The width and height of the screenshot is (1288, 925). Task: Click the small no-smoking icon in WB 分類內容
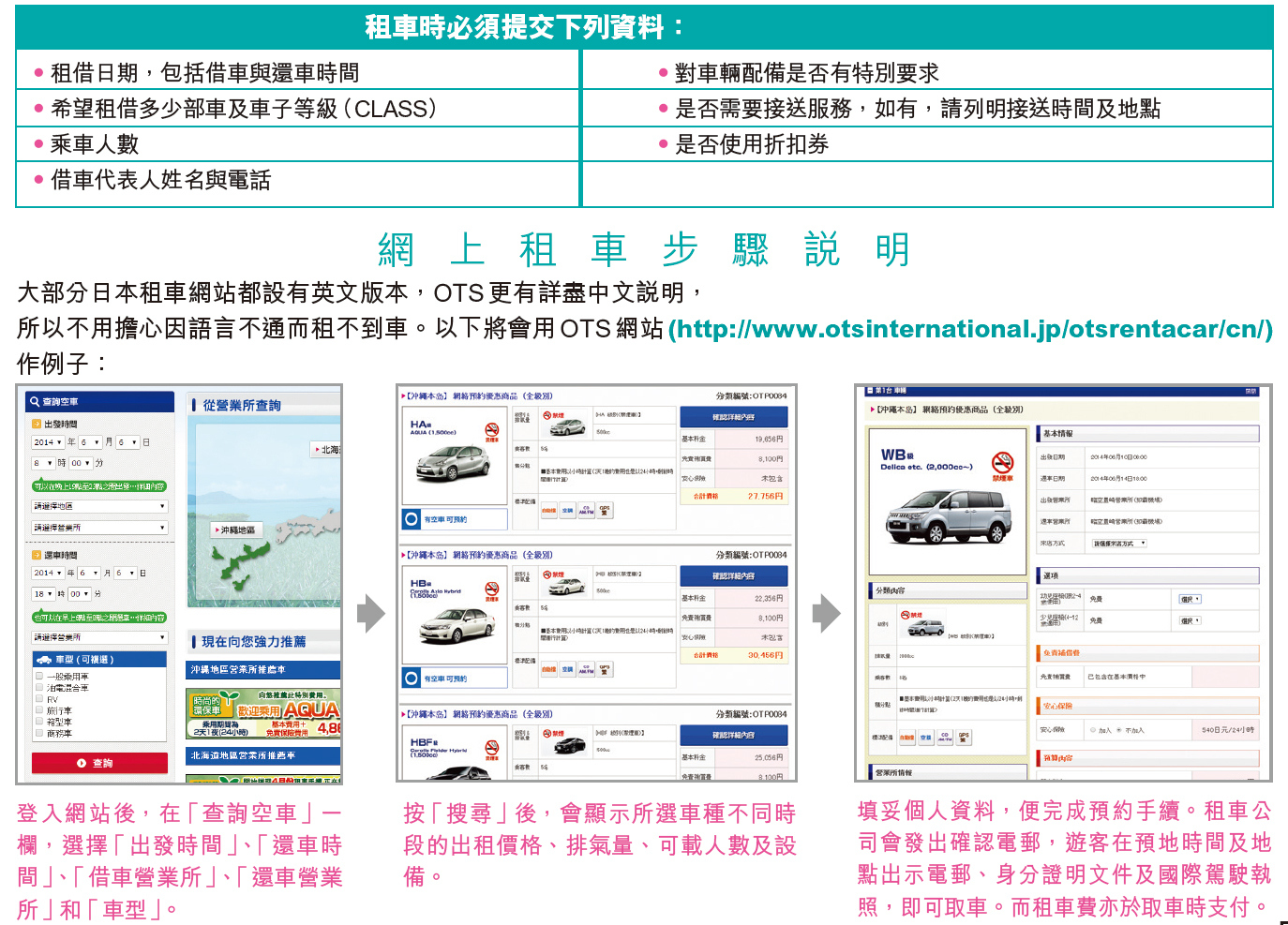point(905,616)
